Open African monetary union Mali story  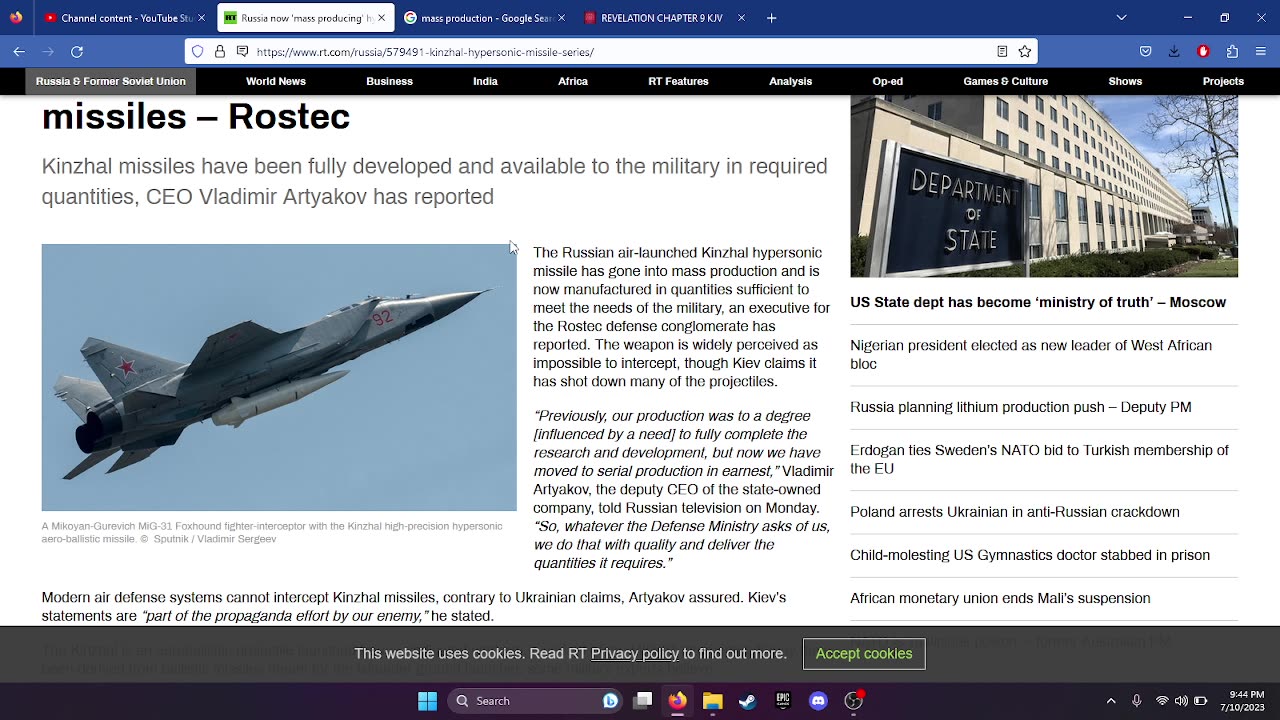pyautogui.click(x=1000, y=598)
